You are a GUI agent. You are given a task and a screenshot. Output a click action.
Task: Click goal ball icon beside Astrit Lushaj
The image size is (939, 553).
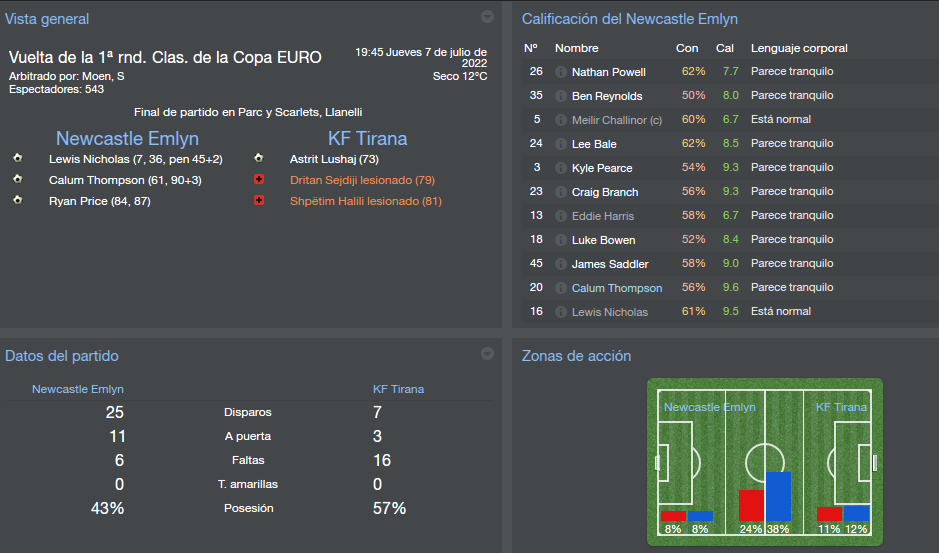click(x=259, y=158)
